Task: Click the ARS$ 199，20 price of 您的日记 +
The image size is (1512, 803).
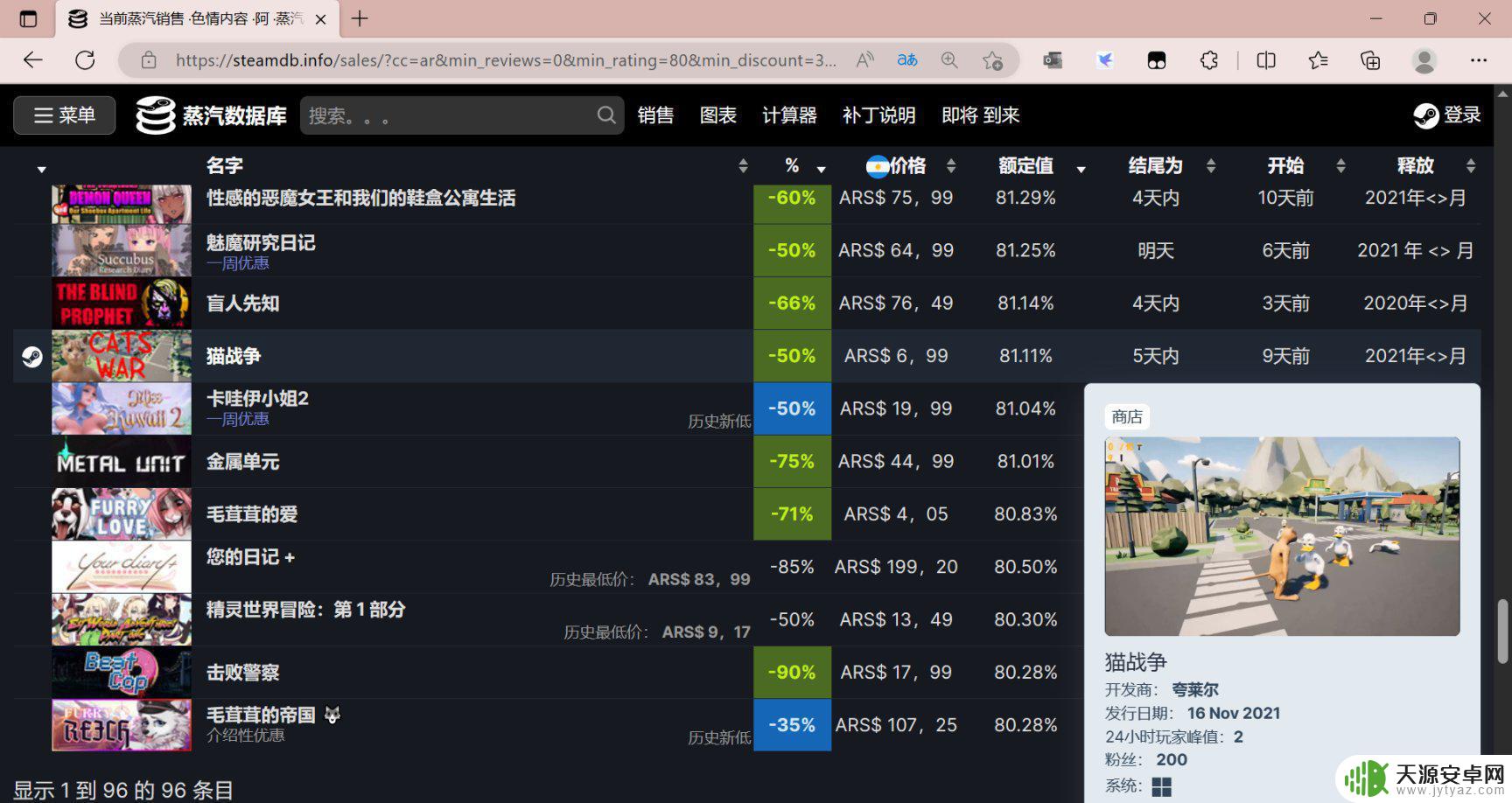Action: pos(896,567)
